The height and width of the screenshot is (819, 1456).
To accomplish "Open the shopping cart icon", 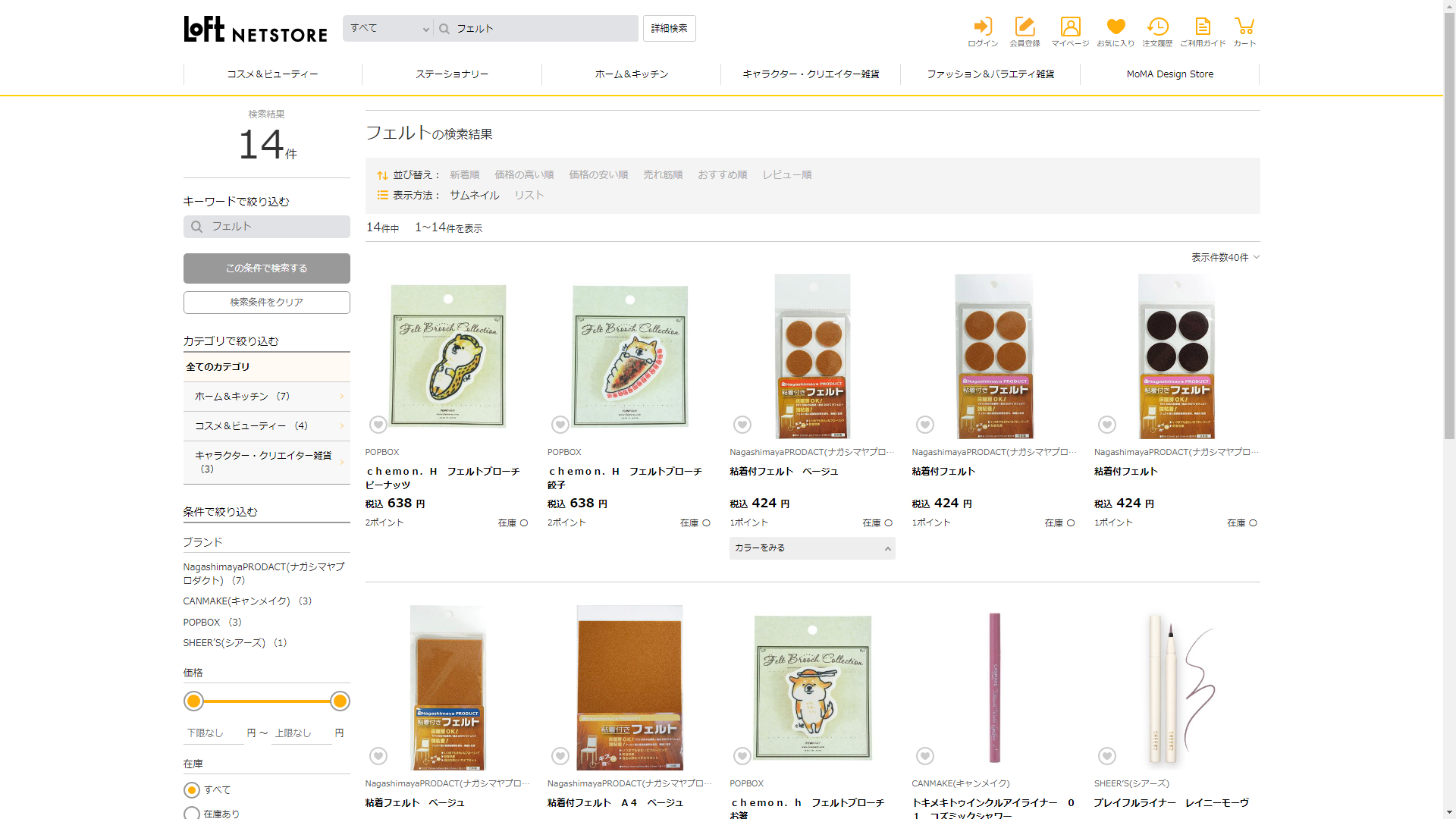I will pyautogui.click(x=1244, y=27).
